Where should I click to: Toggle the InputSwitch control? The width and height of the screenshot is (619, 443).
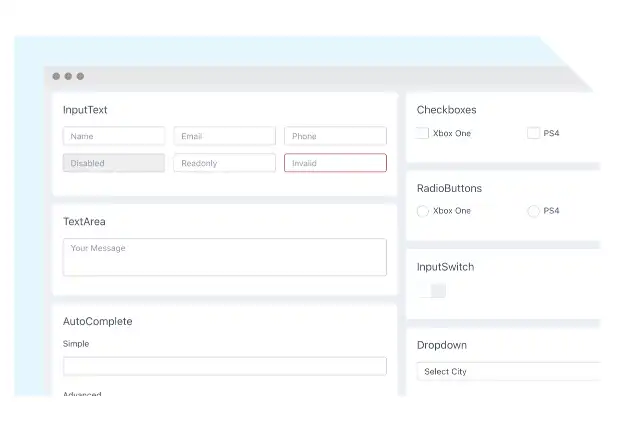432,291
